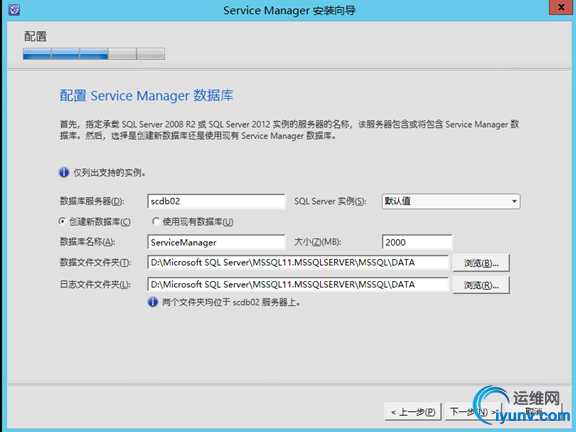Close the Service Manager setup wizard window

click(x=561, y=7)
